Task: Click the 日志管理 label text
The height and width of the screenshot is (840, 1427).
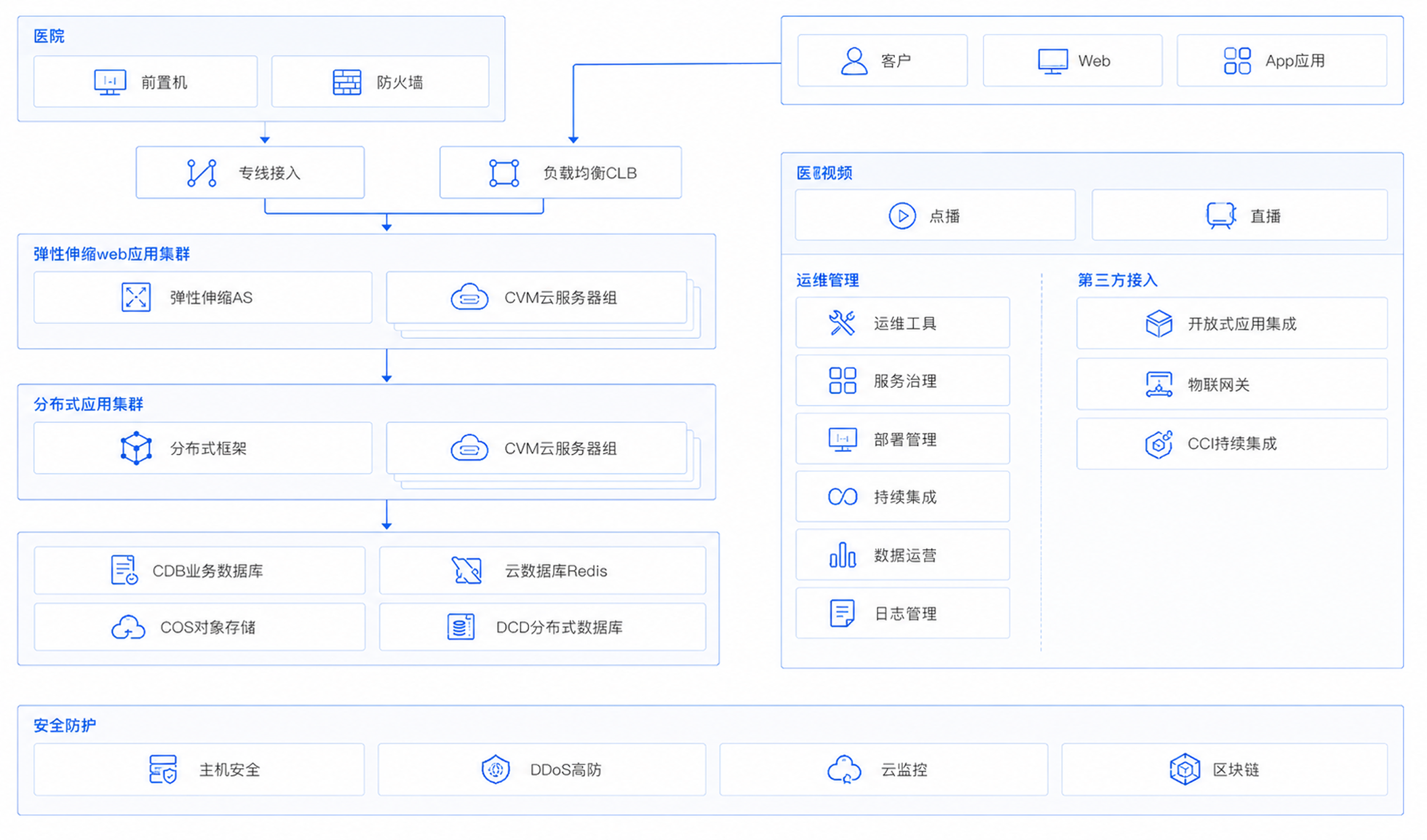Action: [905, 614]
